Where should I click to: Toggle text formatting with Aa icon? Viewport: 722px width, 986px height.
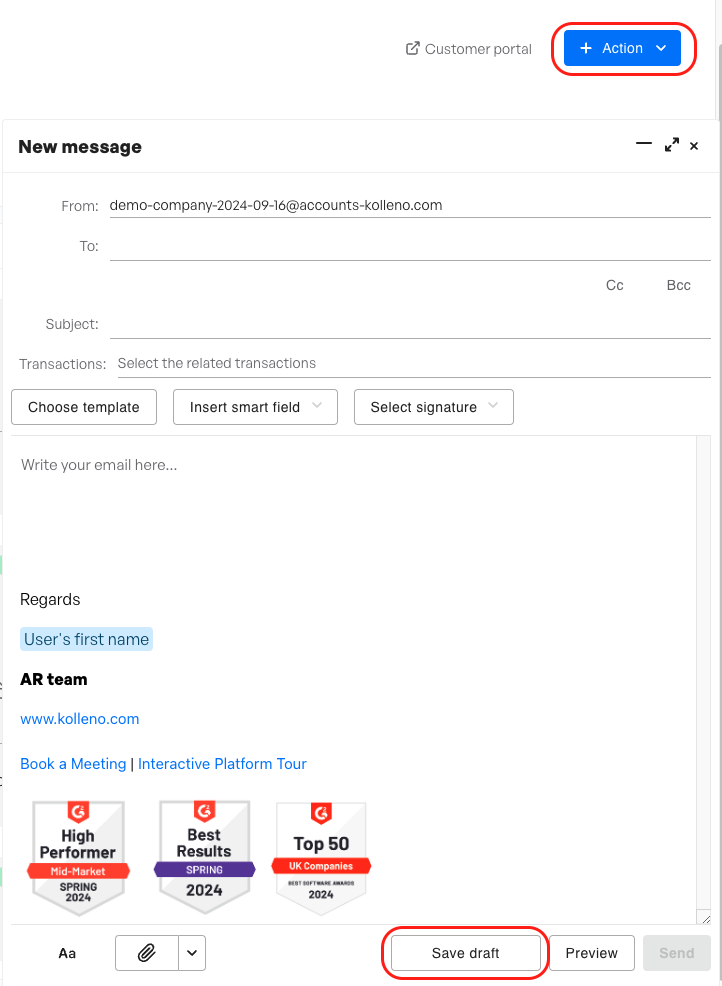click(67, 953)
